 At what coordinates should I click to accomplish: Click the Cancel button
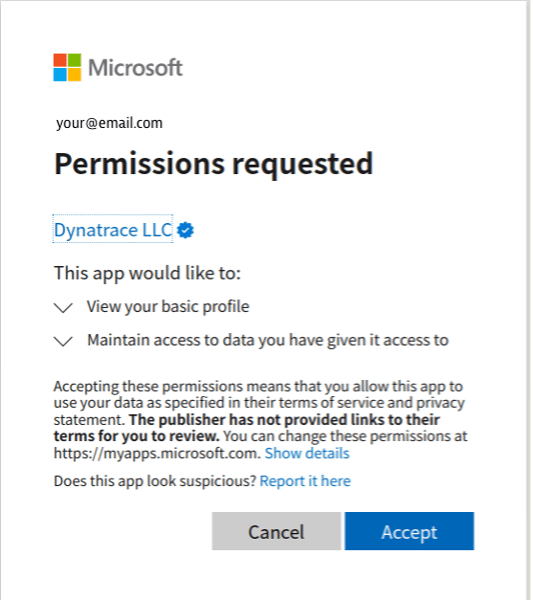pyautogui.click(x=276, y=531)
